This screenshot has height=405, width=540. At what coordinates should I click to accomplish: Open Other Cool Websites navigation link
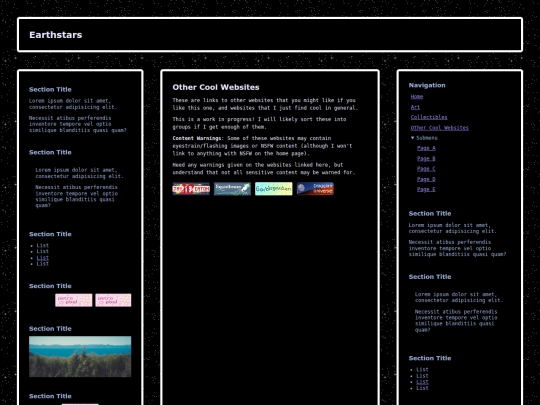439,127
